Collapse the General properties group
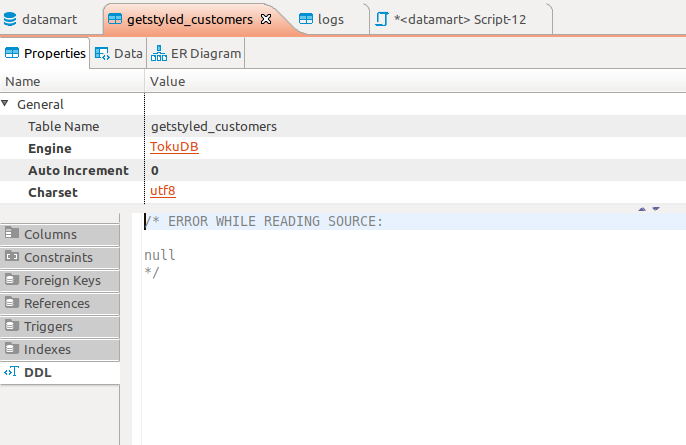Viewport: 686px width, 445px height. pyautogui.click(x=5, y=104)
